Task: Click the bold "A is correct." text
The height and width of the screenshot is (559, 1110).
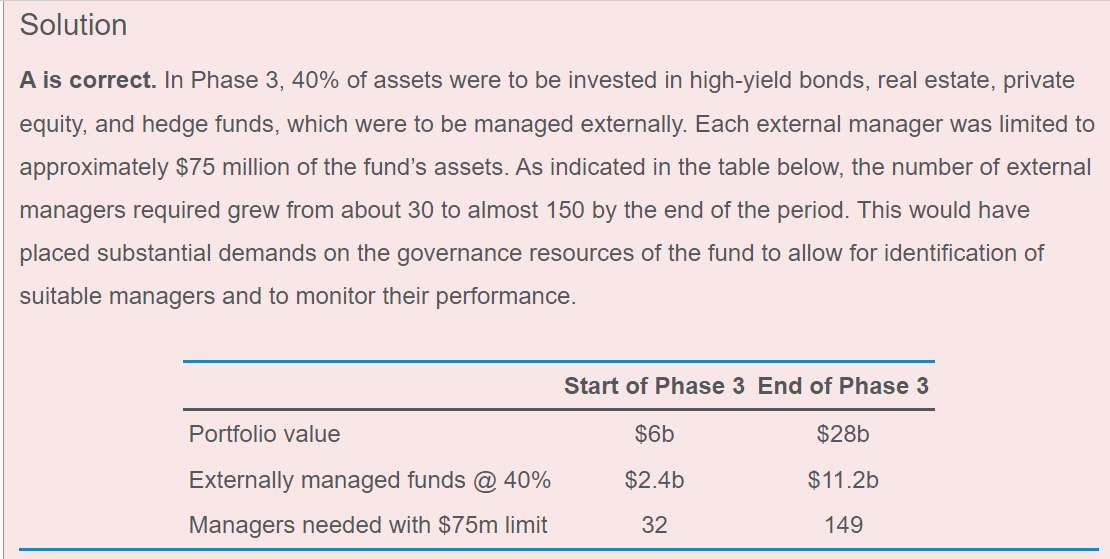Action: 88,81
